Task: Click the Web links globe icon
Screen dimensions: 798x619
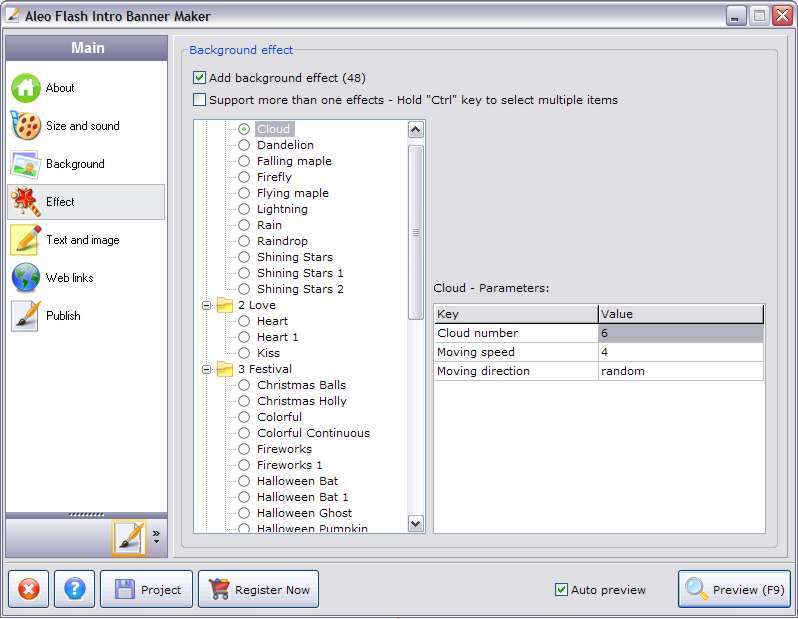Action: tap(26, 278)
